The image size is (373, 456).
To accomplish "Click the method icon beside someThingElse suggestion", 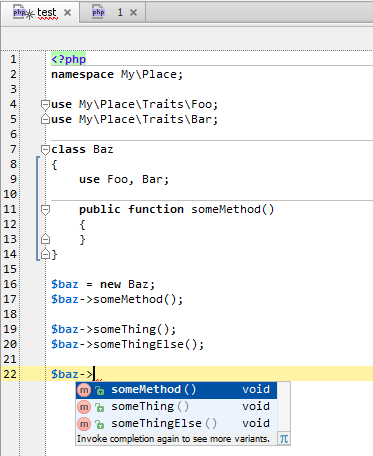I will click(x=84, y=424).
